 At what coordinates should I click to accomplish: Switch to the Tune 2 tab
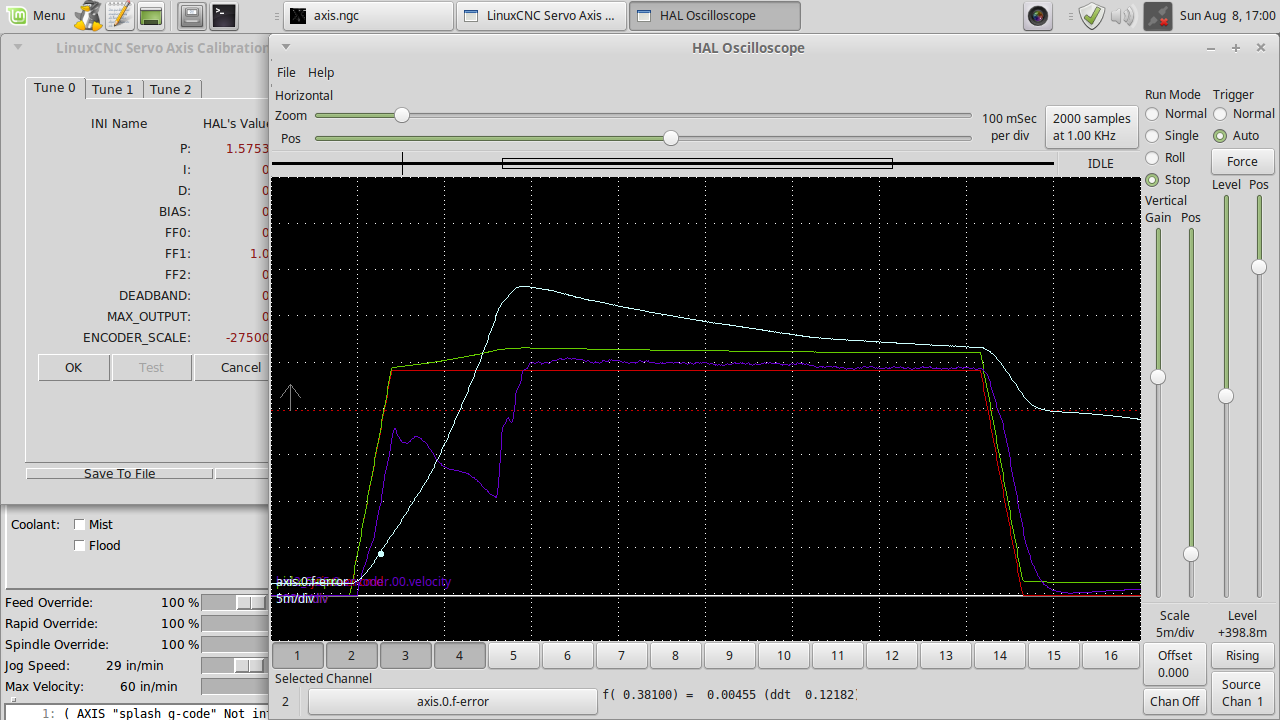(x=171, y=89)
